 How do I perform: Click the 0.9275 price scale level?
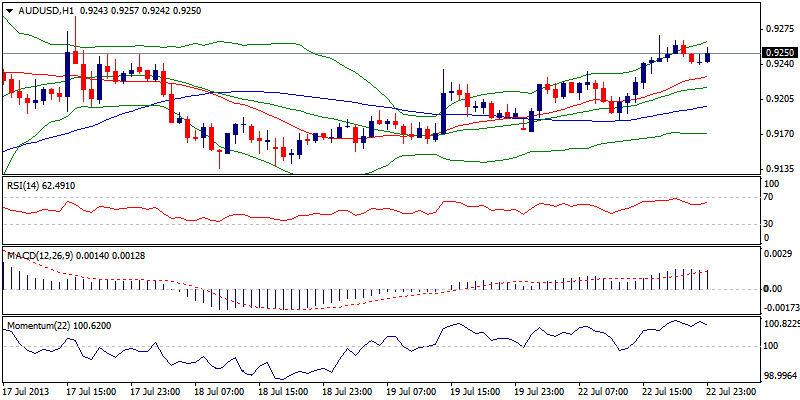pos(777,29)
